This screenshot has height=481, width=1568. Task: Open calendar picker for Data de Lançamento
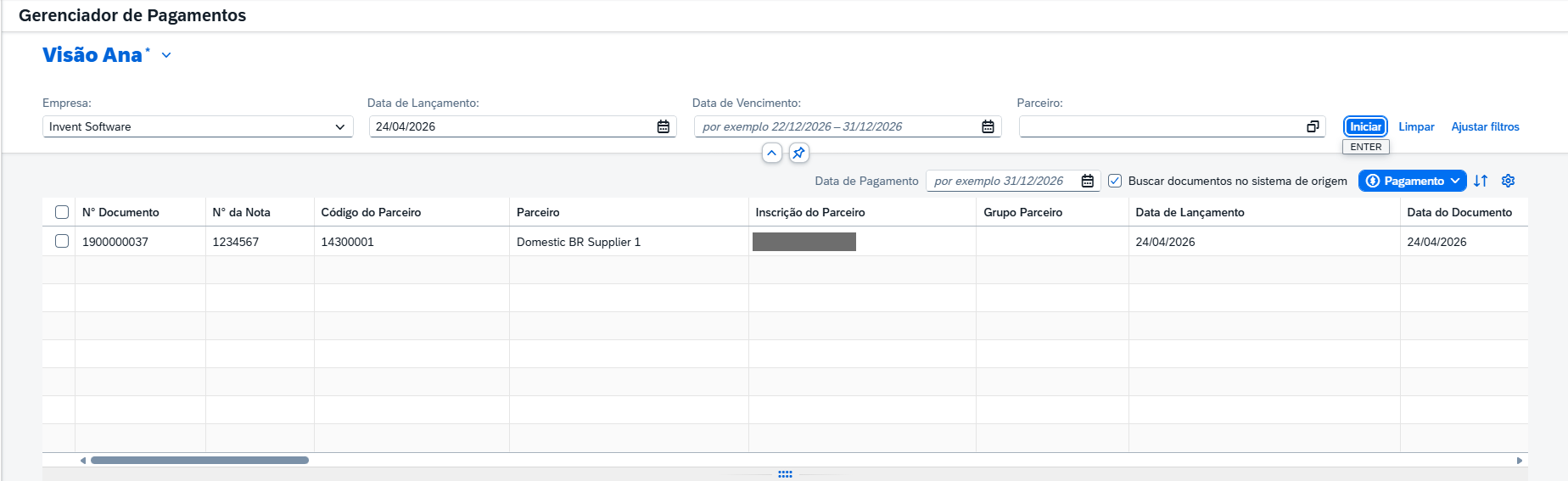664,126
